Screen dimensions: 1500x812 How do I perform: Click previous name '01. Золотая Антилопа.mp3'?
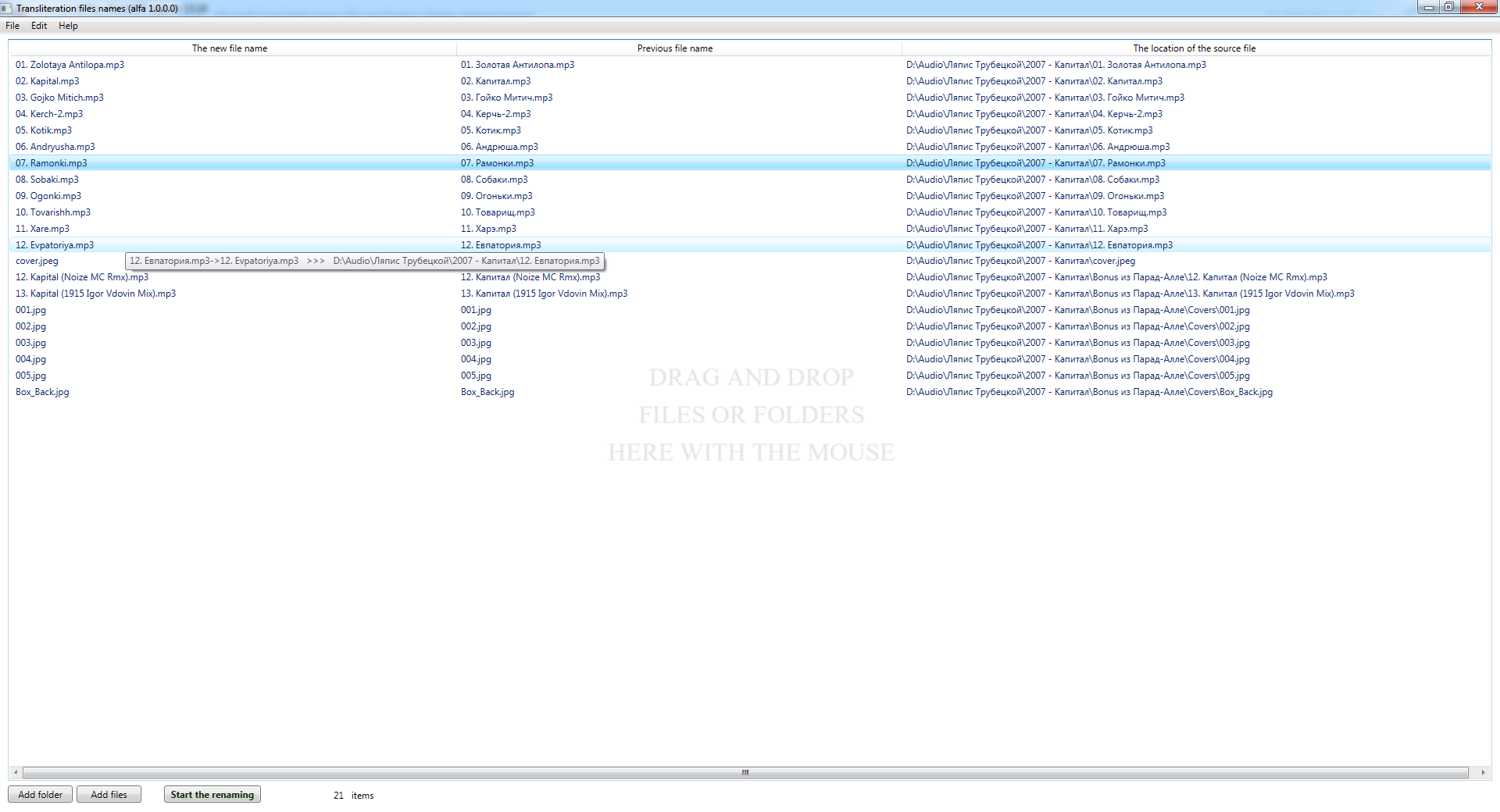517,65
